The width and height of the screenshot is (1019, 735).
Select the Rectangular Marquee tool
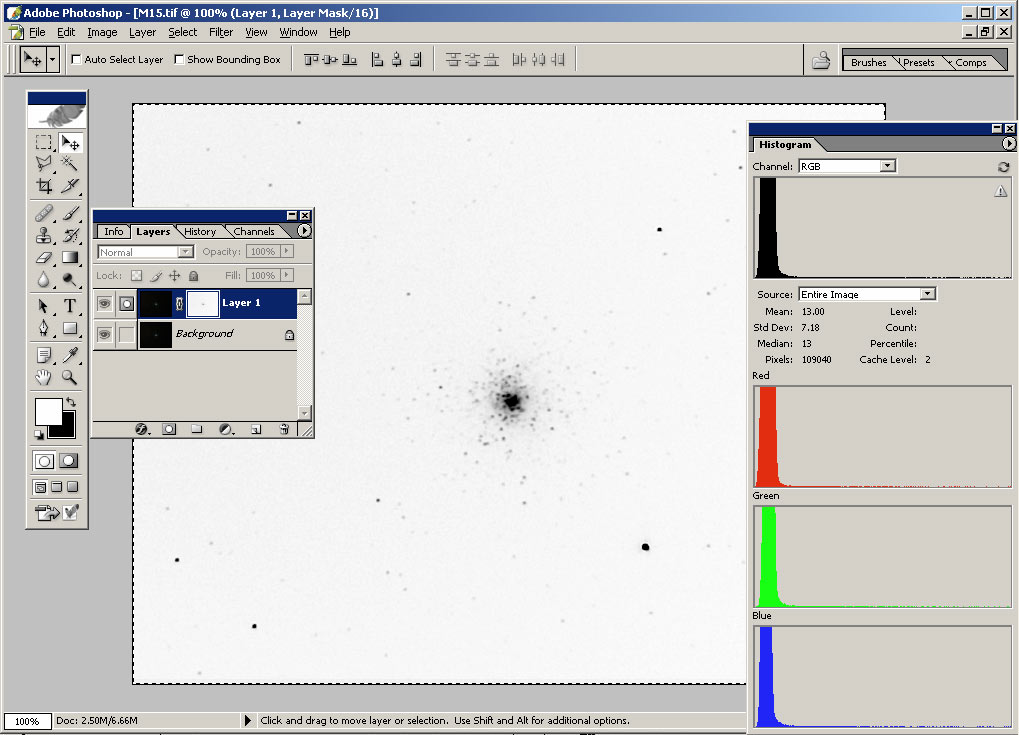tap(44, 143)
